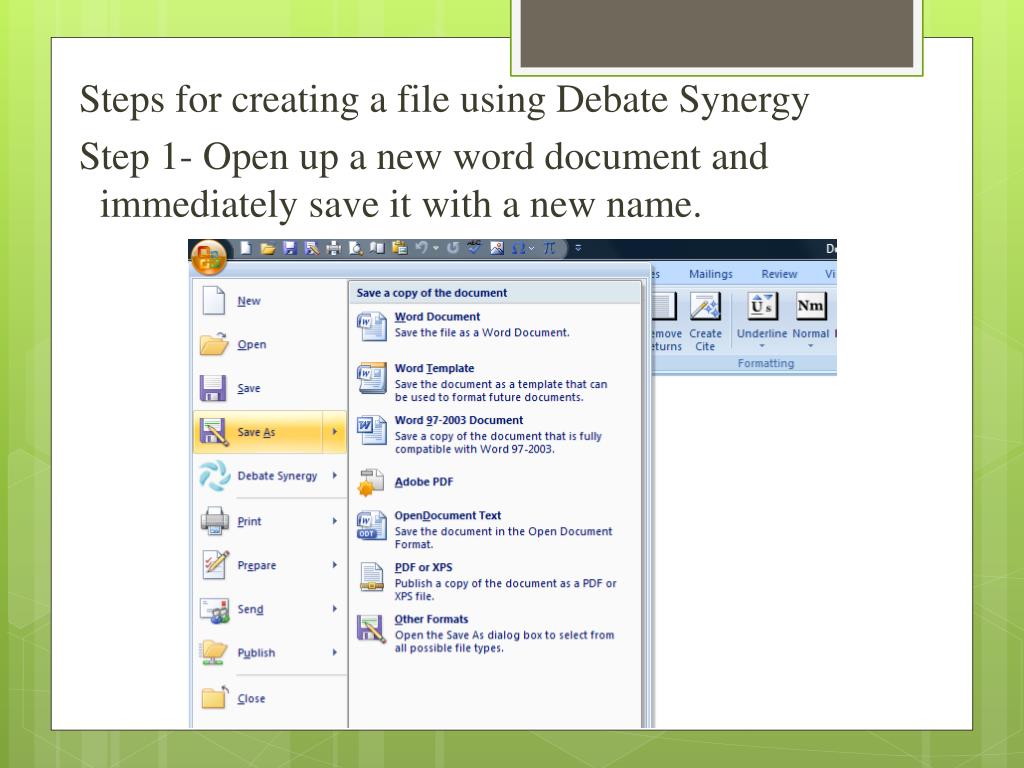
Task: Click the Quick Print icon in quick access toolbar
Action: tap(334, 248)
